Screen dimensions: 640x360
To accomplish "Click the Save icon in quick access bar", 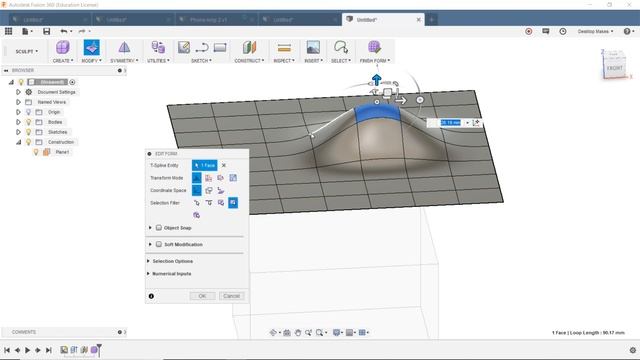I will click(47, 31).
